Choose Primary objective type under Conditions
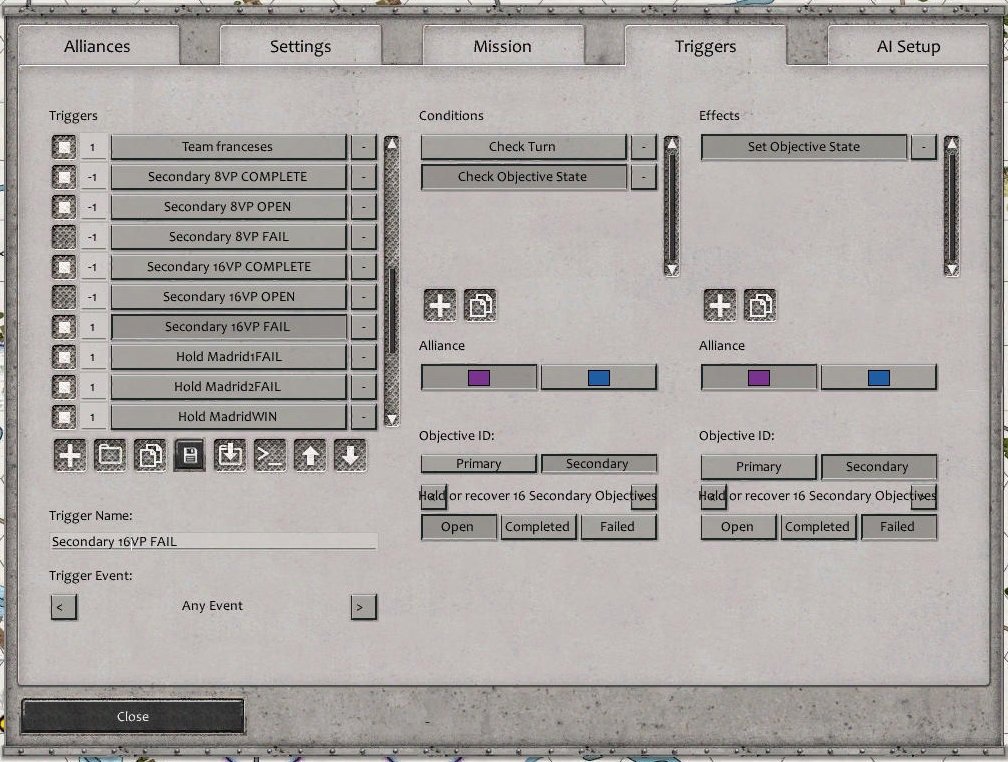The image size is (1008, 762). [478, 464]
